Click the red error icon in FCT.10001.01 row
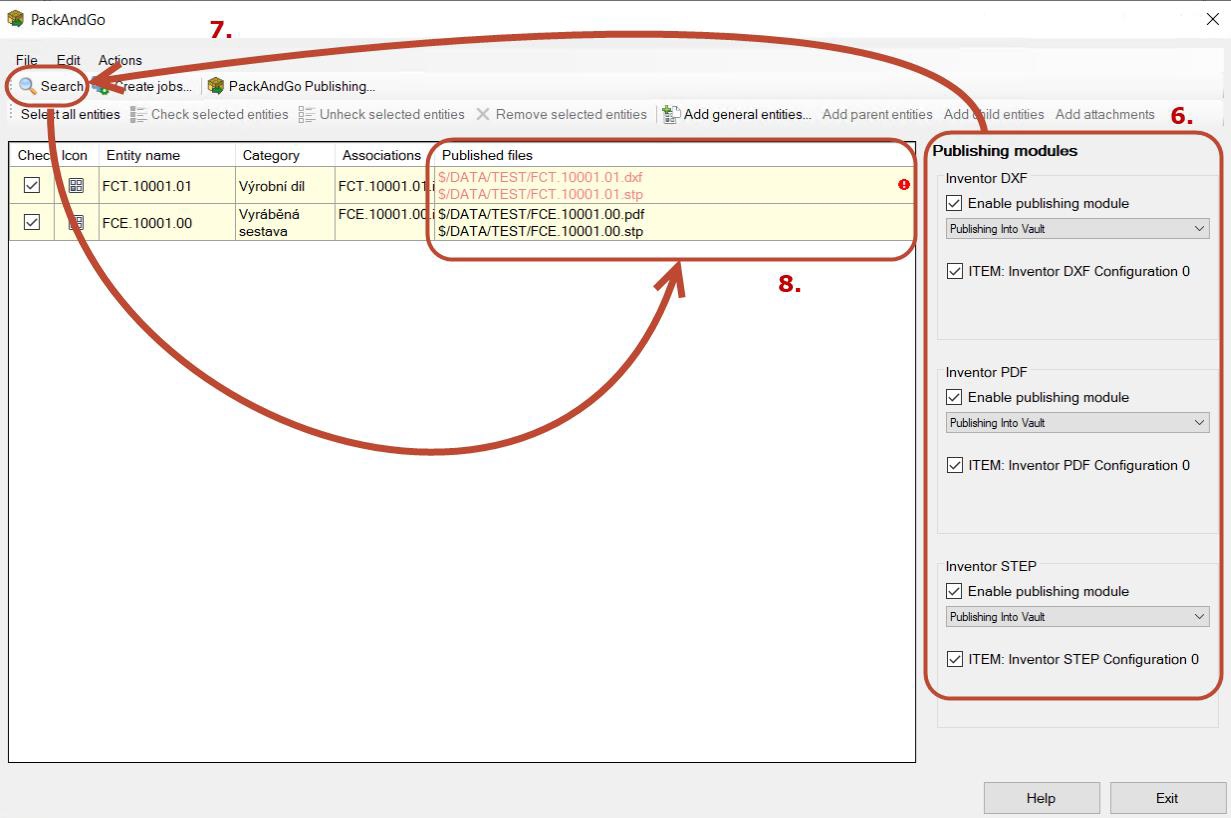The width and height of the screenshot is (1231, 818). pos(904,185)
